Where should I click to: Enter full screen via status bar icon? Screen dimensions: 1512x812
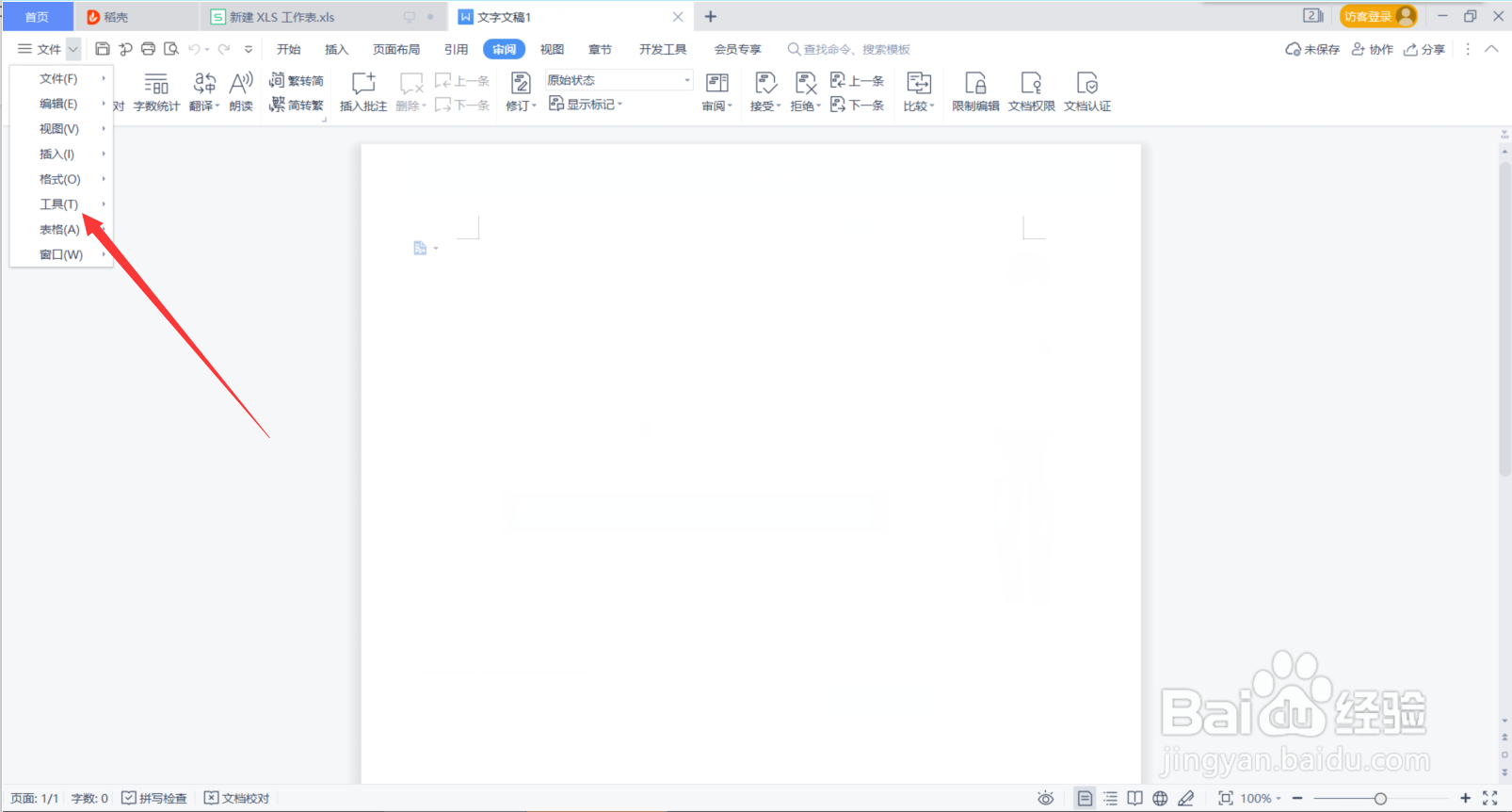[1489, 798]
